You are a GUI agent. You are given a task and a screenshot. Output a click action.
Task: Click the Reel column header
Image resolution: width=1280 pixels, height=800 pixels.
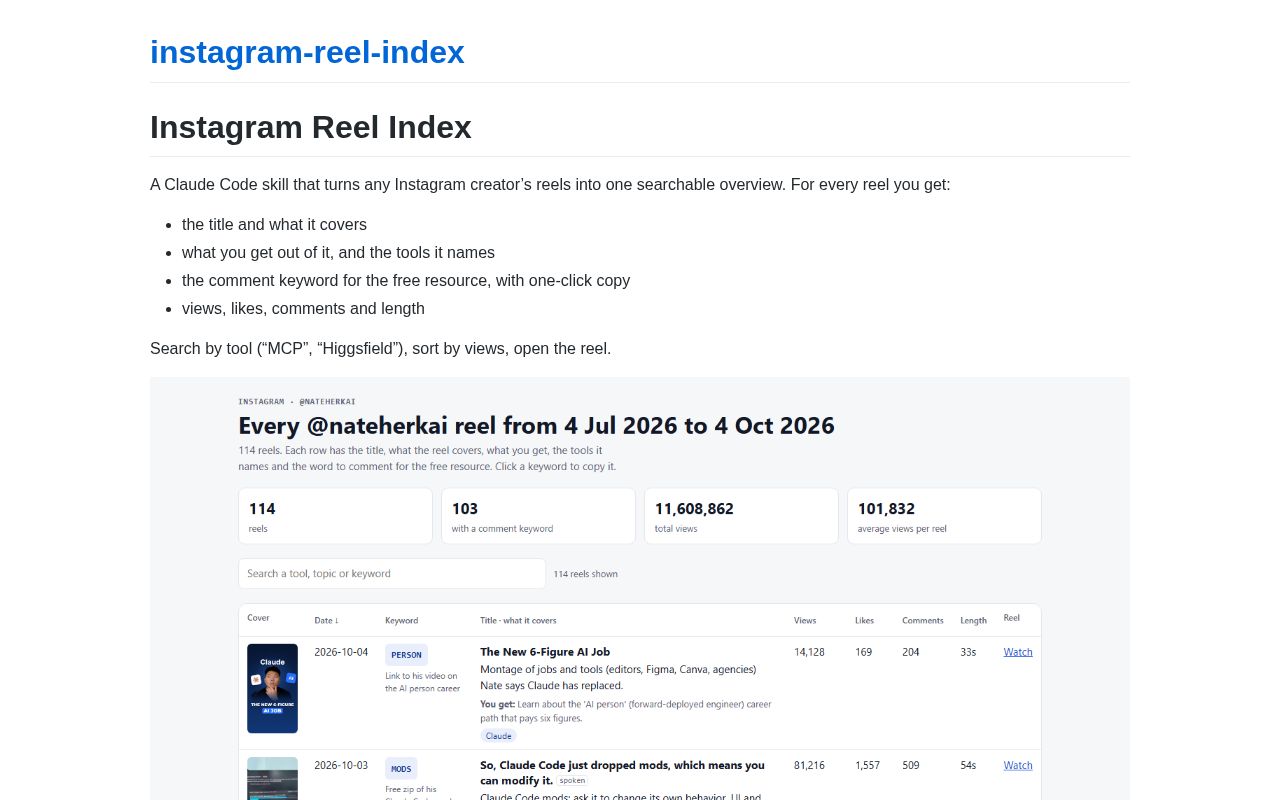point(1012,618)
